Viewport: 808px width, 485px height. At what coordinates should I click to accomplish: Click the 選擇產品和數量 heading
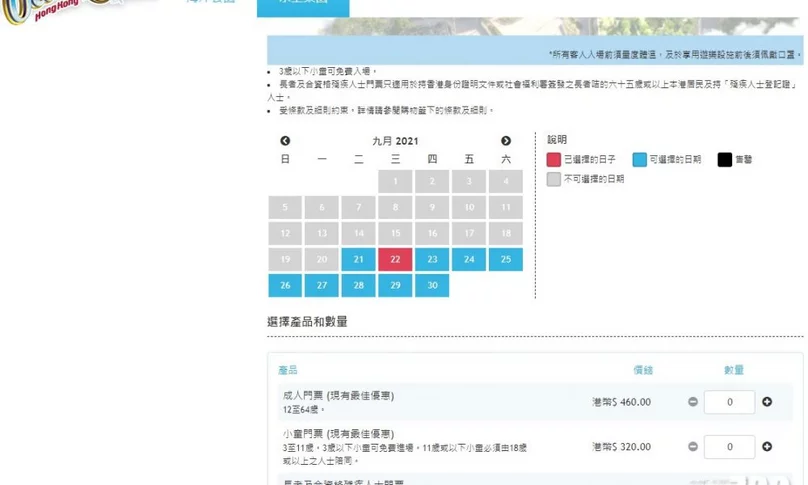[307, 322]
